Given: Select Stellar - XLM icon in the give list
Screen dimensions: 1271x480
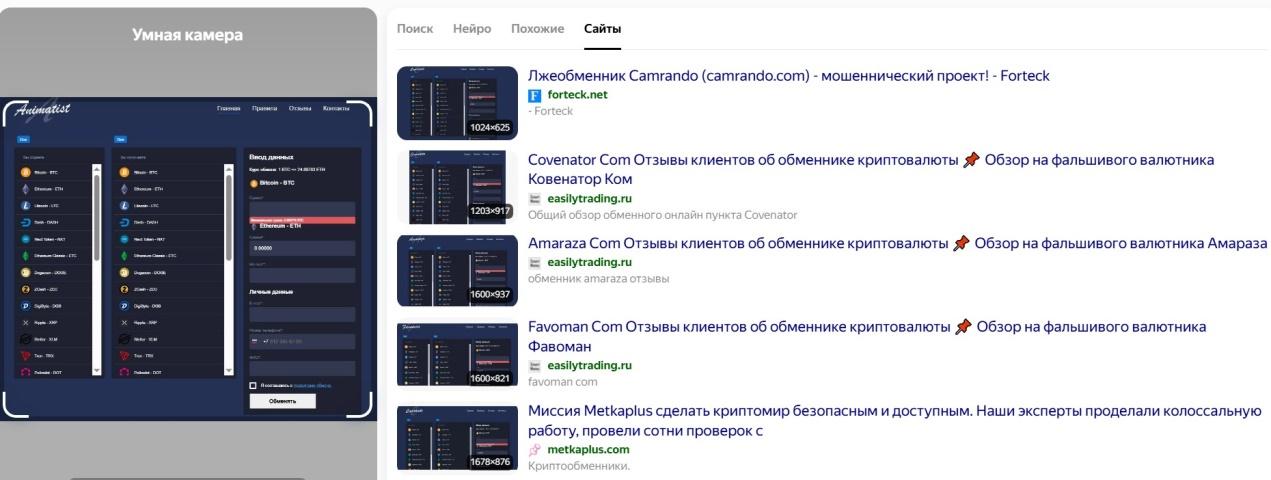Looking at the screenshot, I should 25,340.
